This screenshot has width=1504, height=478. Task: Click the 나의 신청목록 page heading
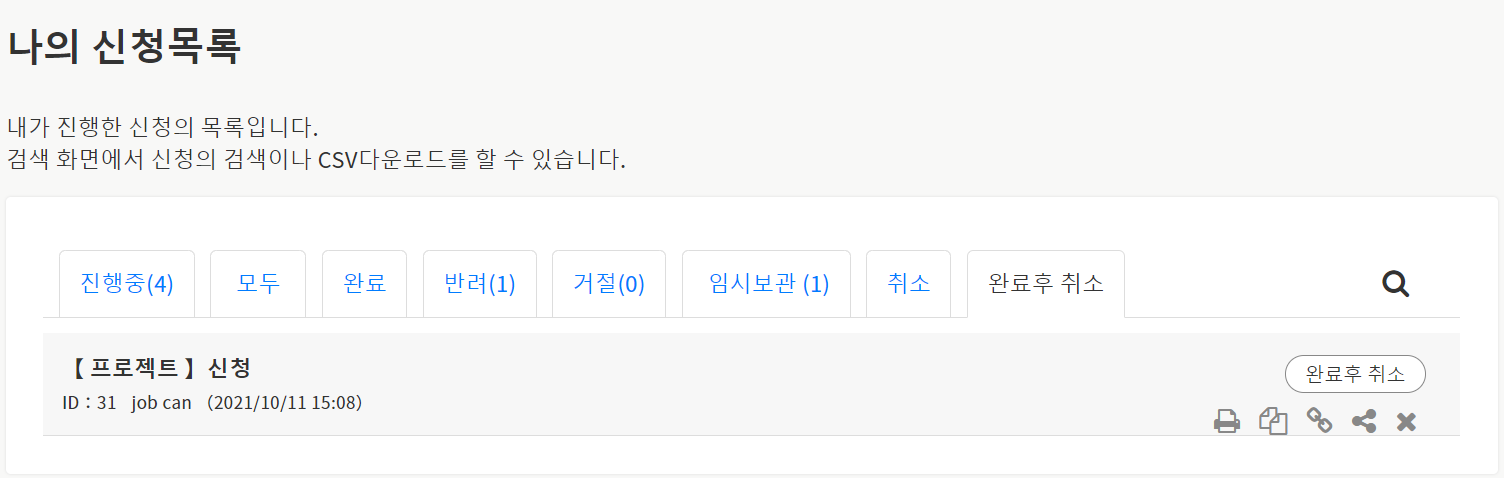coord(124,48)
